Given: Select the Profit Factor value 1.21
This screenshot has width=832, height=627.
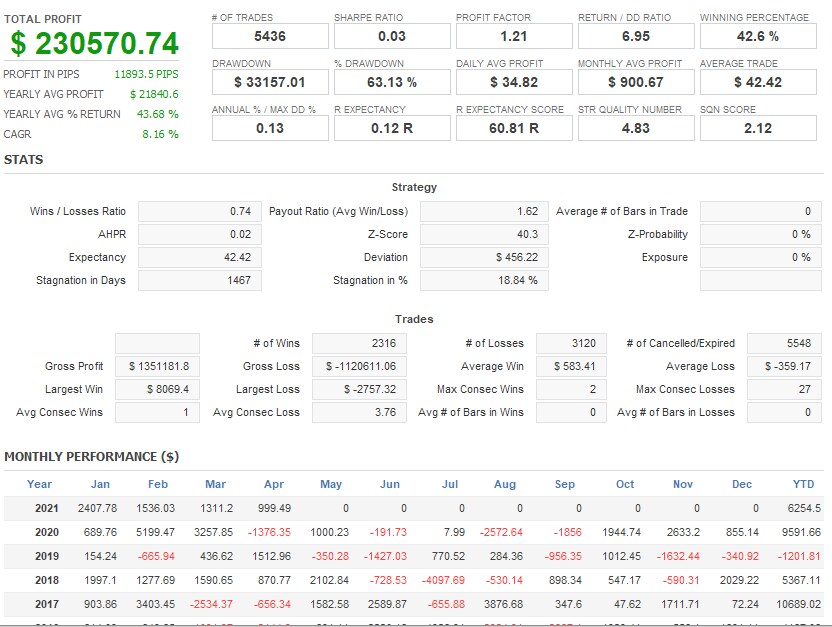Looking at the screenshot, I should [514, 37].
